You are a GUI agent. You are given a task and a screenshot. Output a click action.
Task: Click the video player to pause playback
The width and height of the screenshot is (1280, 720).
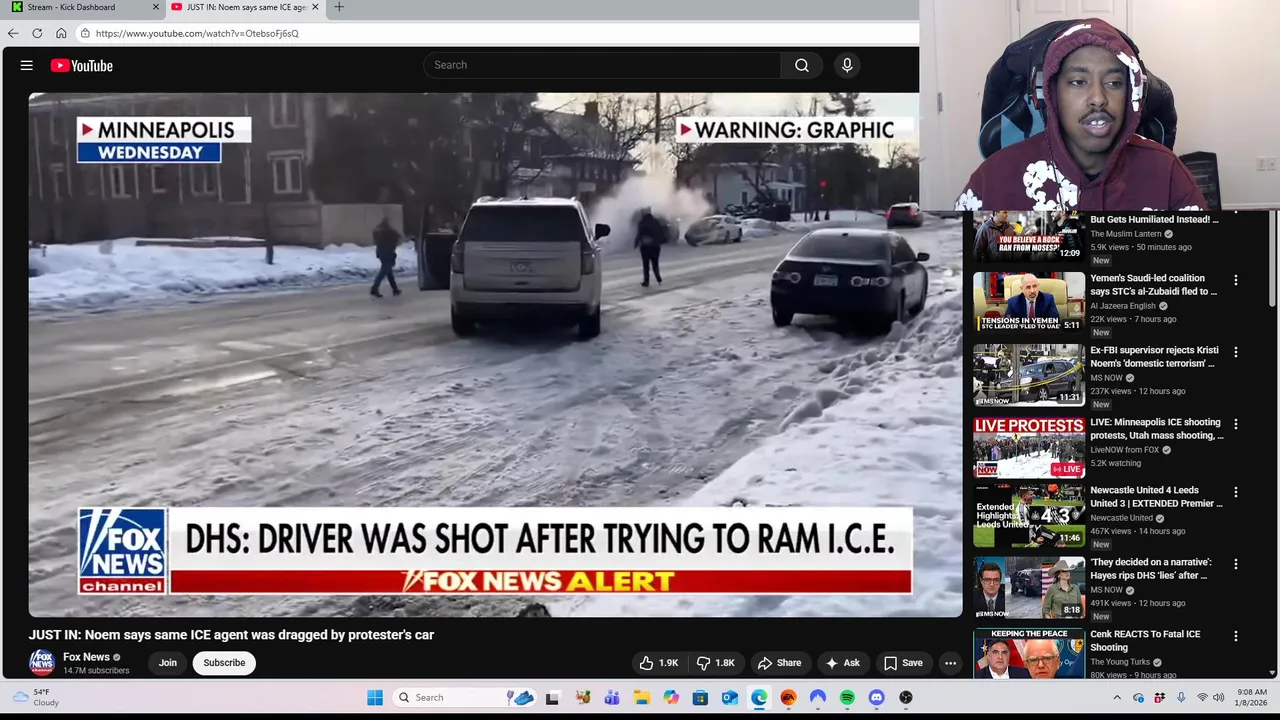pyautogui.click(x=495, y=355)
